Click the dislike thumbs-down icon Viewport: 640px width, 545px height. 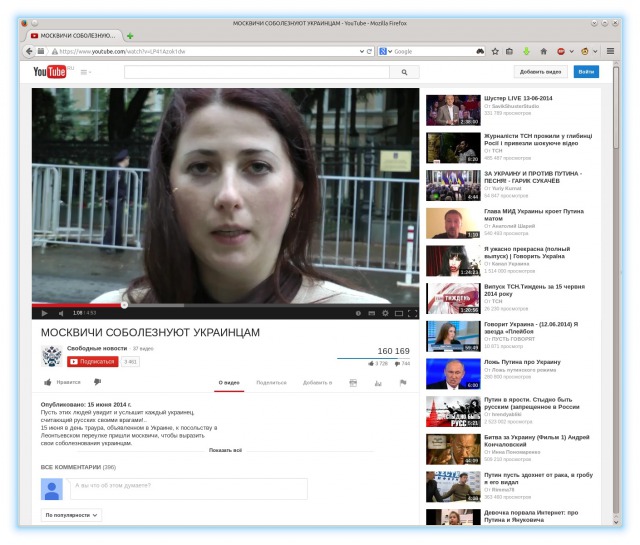97,382
